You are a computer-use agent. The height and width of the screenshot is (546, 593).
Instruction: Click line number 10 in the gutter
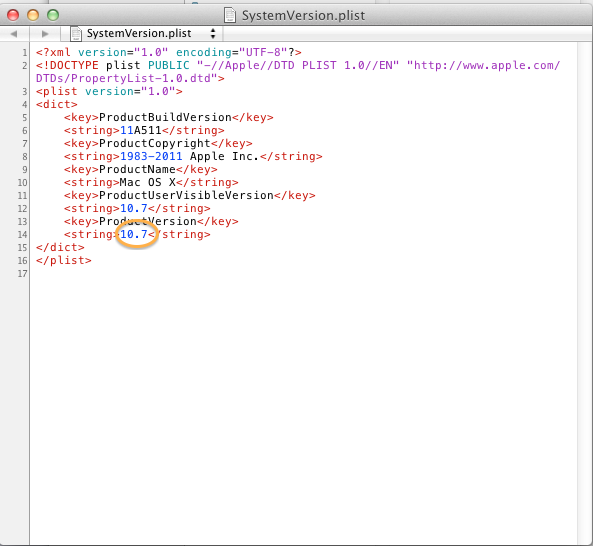tap(22, 183)
